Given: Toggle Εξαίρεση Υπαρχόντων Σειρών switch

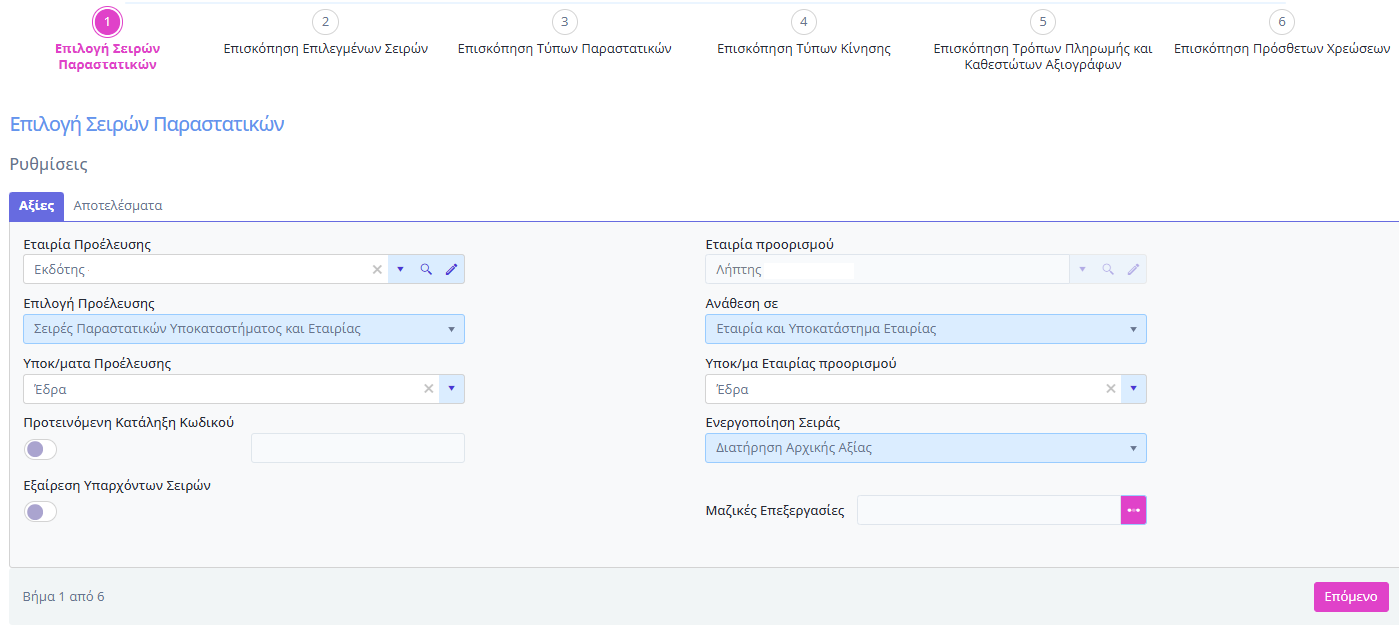Looking at the screenshot, I should (x=41, y=512).
